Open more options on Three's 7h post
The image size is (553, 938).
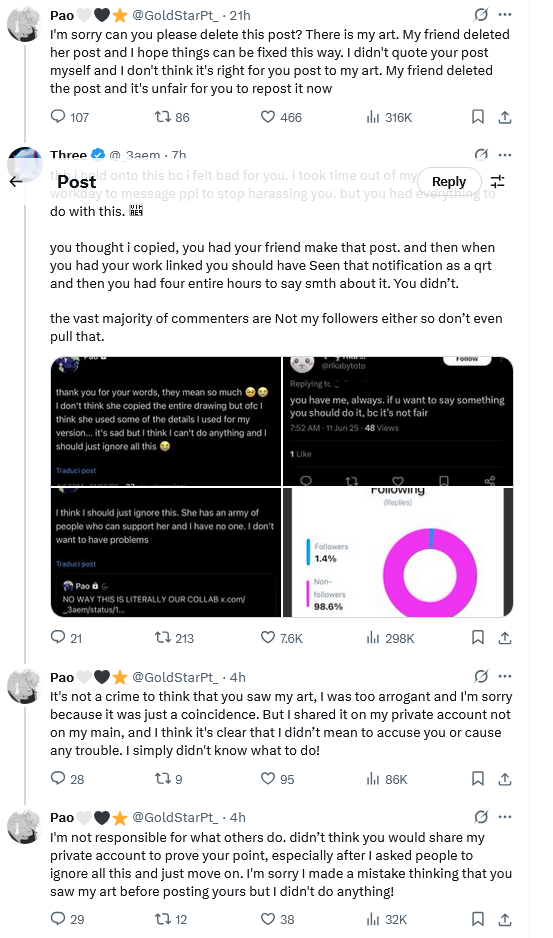505,154
